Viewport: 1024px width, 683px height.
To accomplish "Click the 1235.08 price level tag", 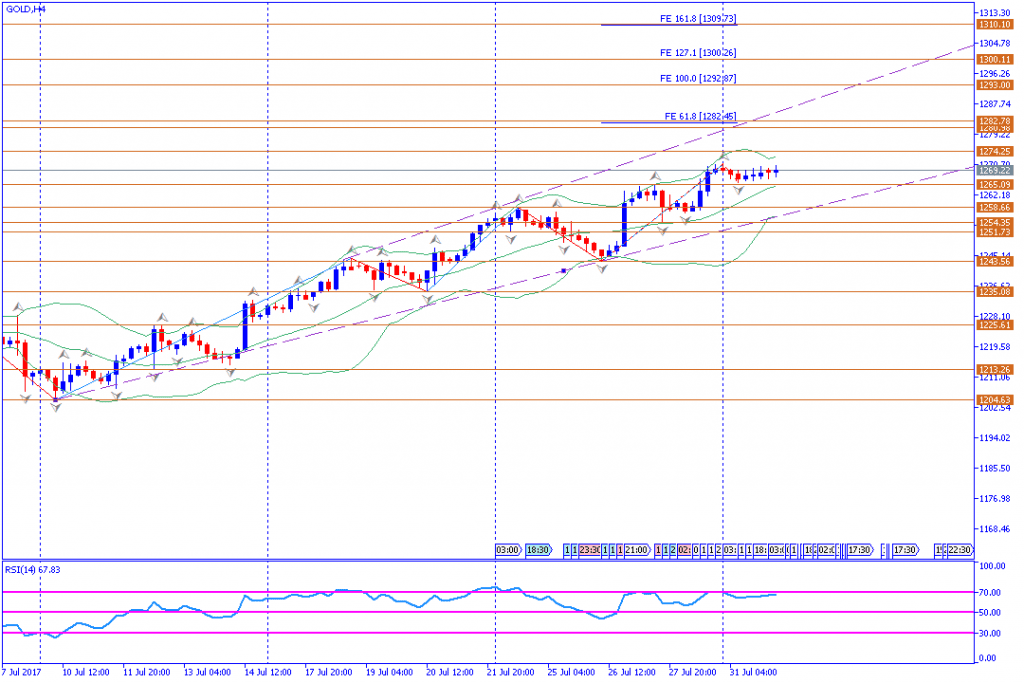I will [x=995, y=292].
